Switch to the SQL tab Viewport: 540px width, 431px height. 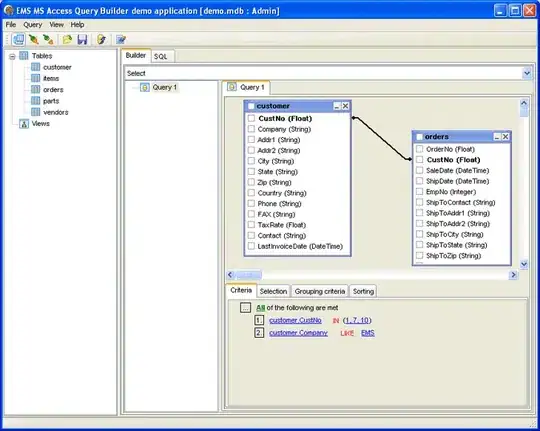[160, 57]
